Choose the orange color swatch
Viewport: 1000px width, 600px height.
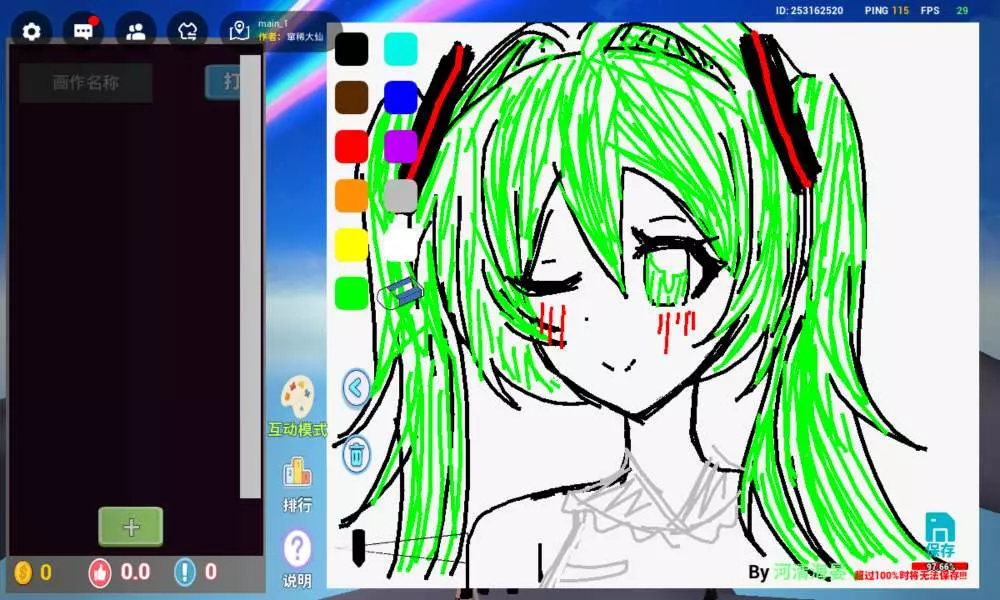(351, 196)
